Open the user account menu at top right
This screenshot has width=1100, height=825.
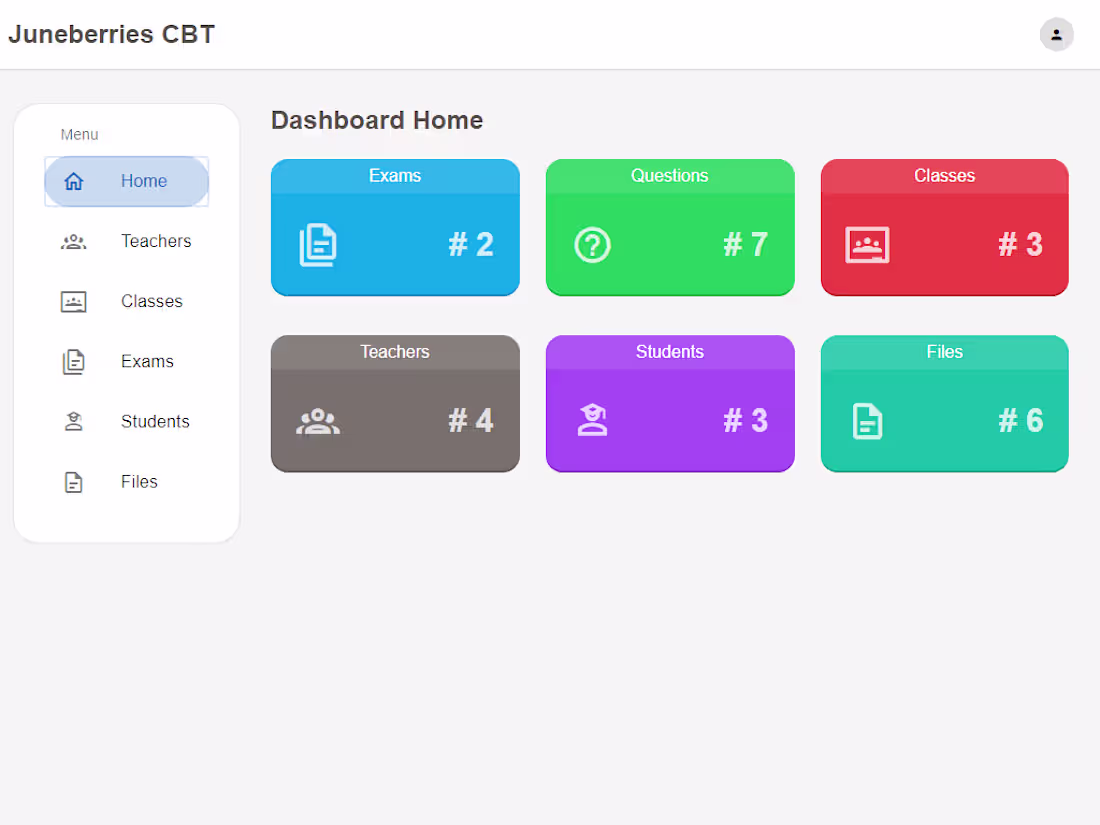1057,34
